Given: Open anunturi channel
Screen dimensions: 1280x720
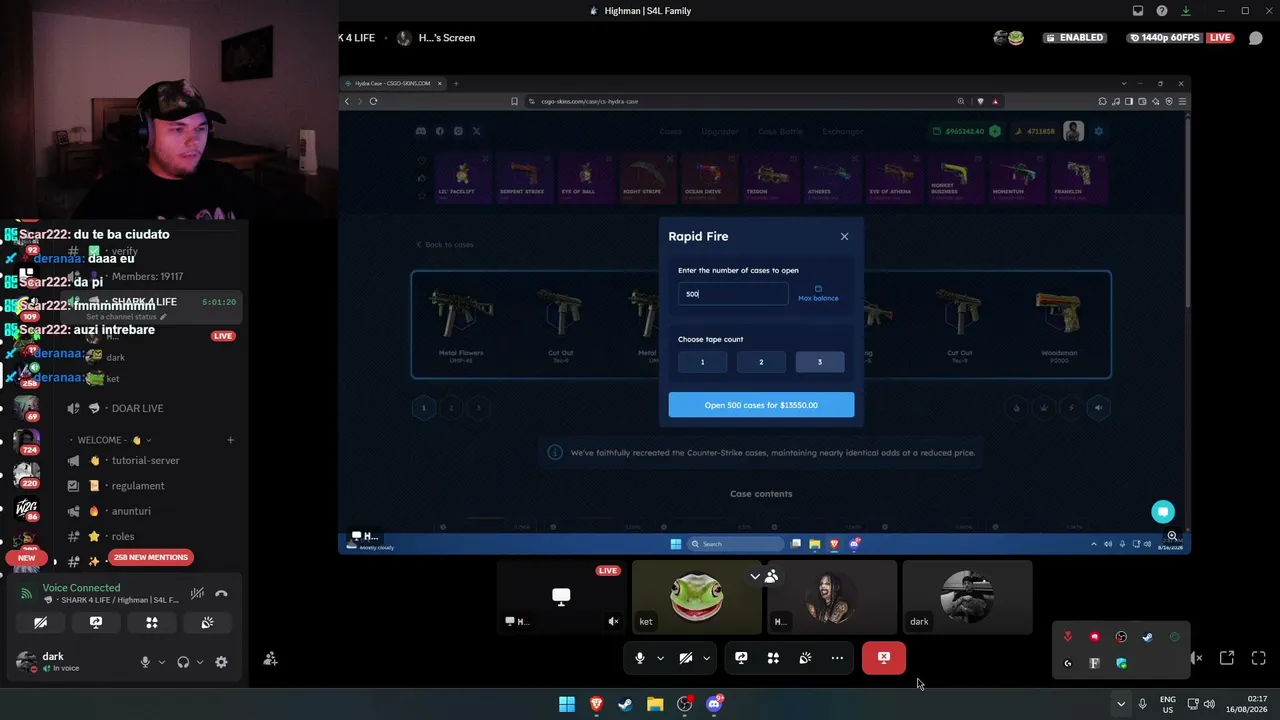Looking at the screenshot, I should coord(132,511).
